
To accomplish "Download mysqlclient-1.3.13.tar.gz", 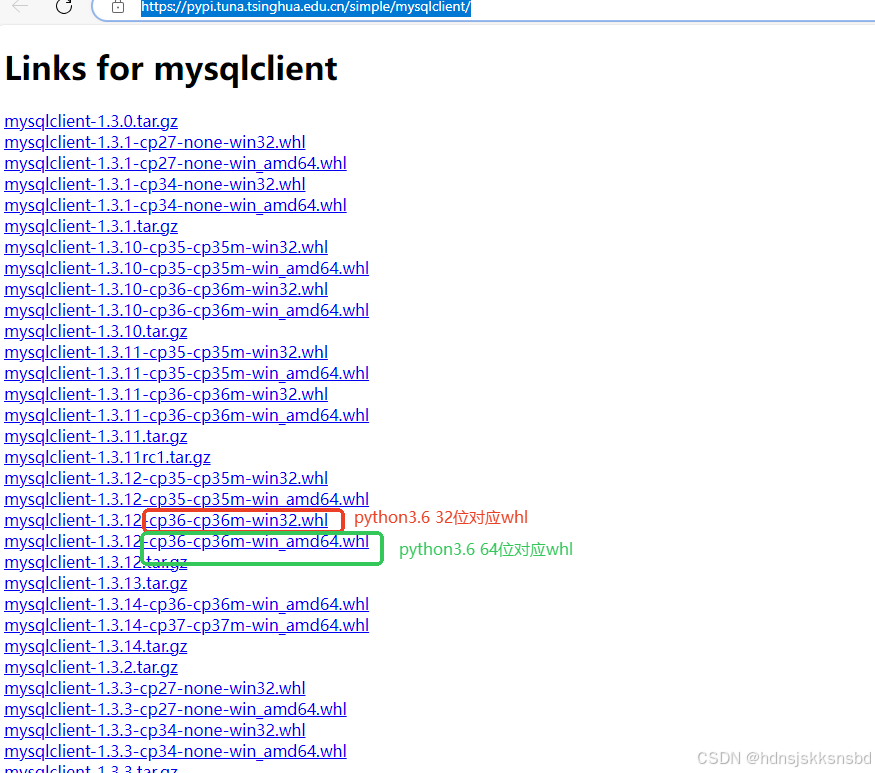I will click(96, 583).
